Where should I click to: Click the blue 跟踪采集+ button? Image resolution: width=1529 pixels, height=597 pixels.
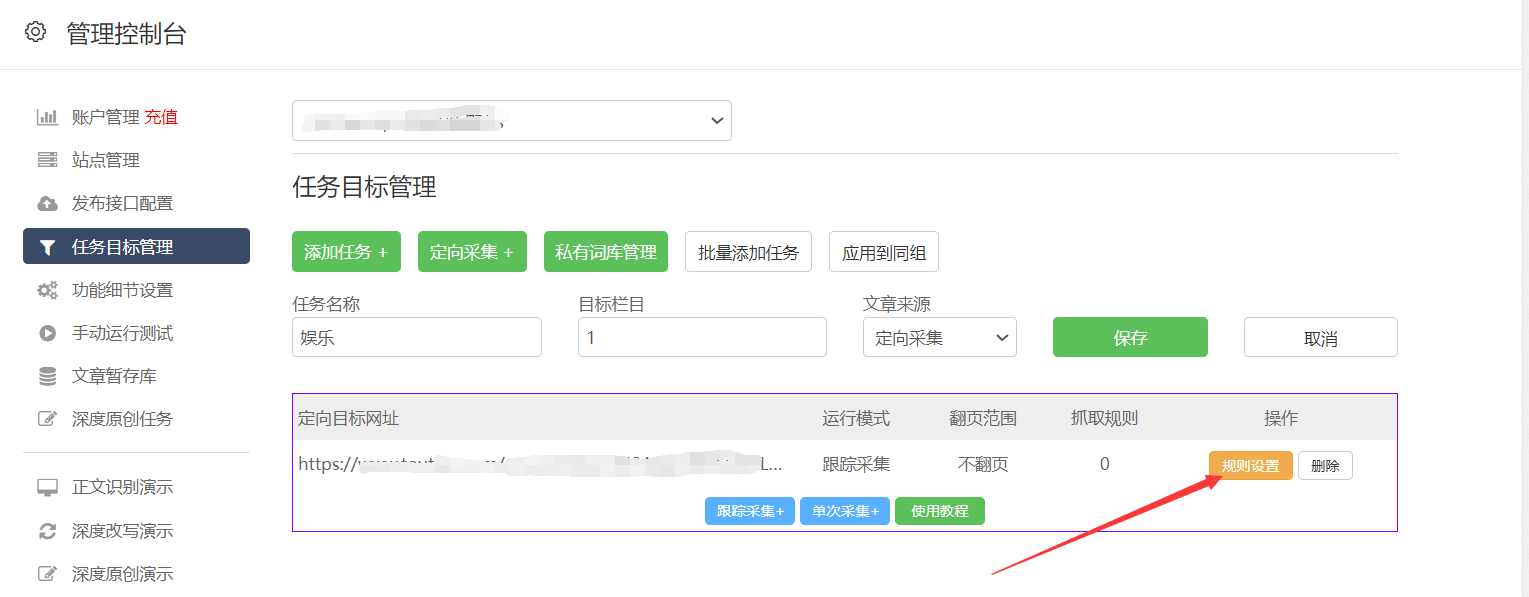coord(750,511)
